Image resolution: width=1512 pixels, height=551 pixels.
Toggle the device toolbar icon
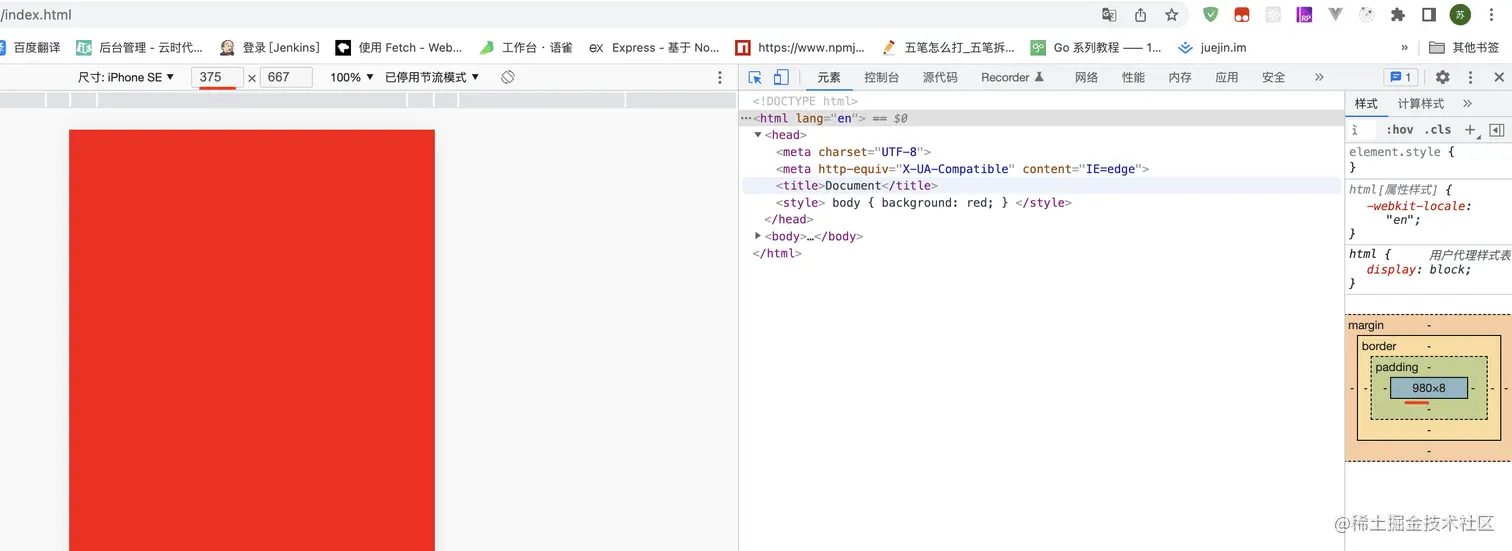[781, 77]
